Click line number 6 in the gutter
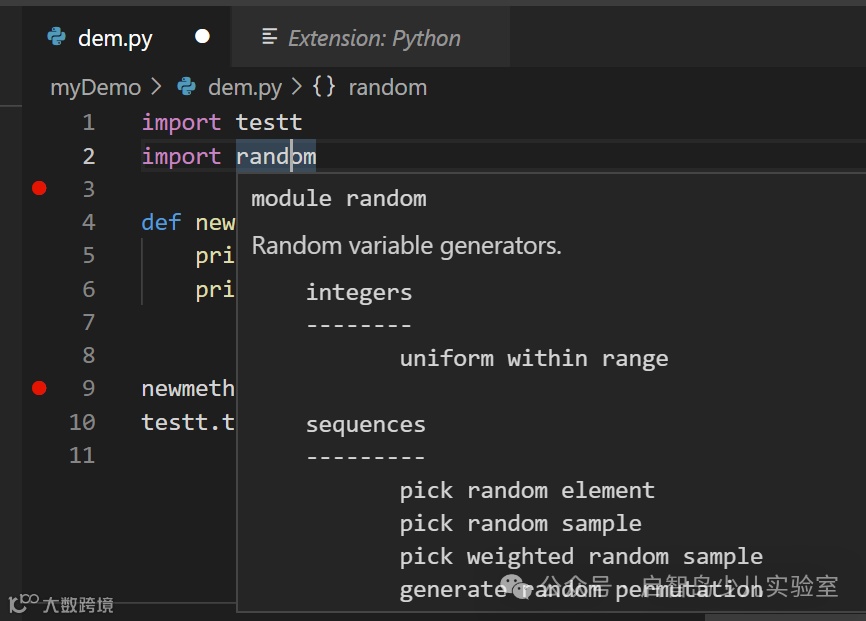866x621 pixels. point(89,289)
